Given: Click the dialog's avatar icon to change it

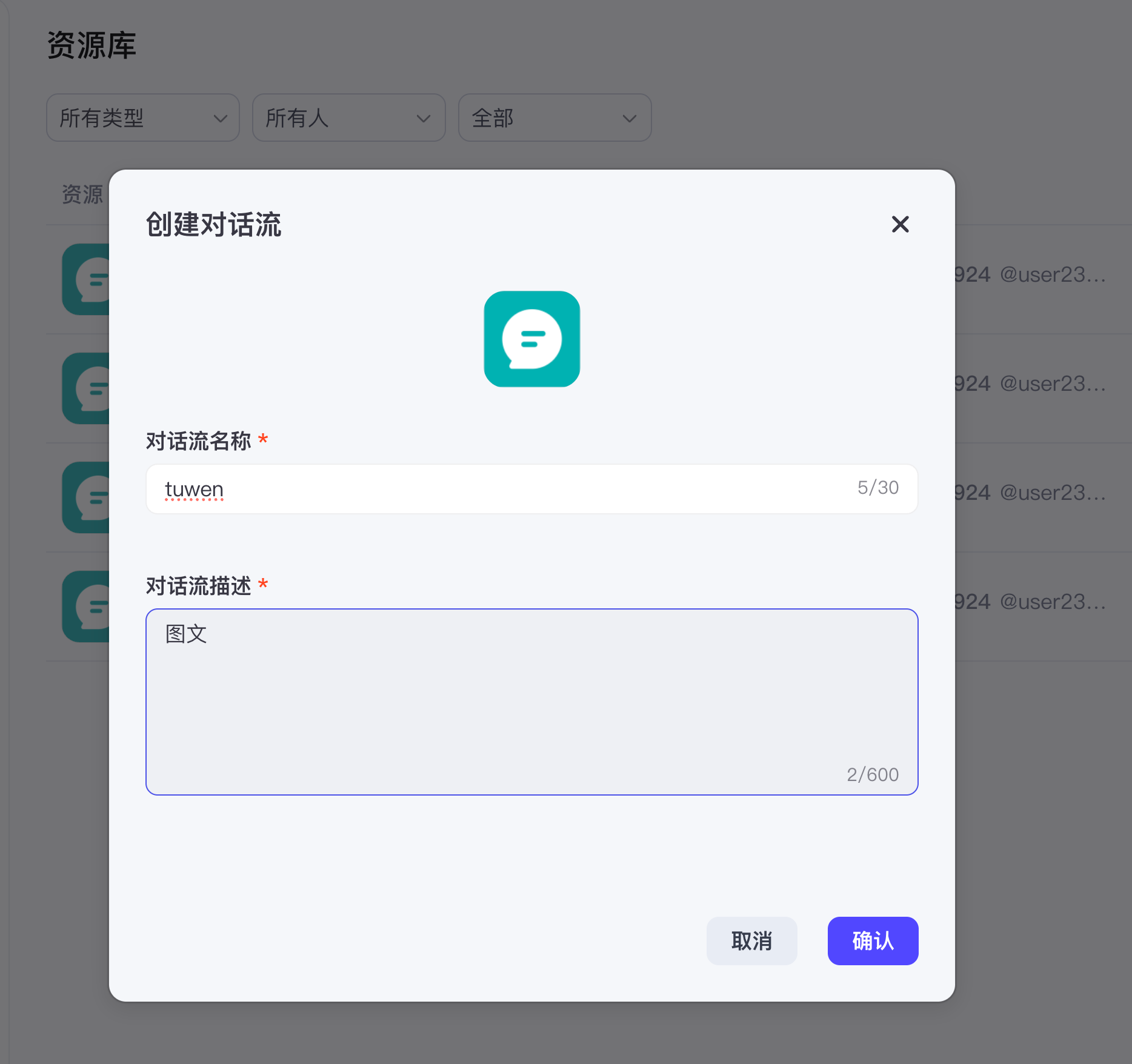Looking at the screenshot, I should click(x=531, y=339).
